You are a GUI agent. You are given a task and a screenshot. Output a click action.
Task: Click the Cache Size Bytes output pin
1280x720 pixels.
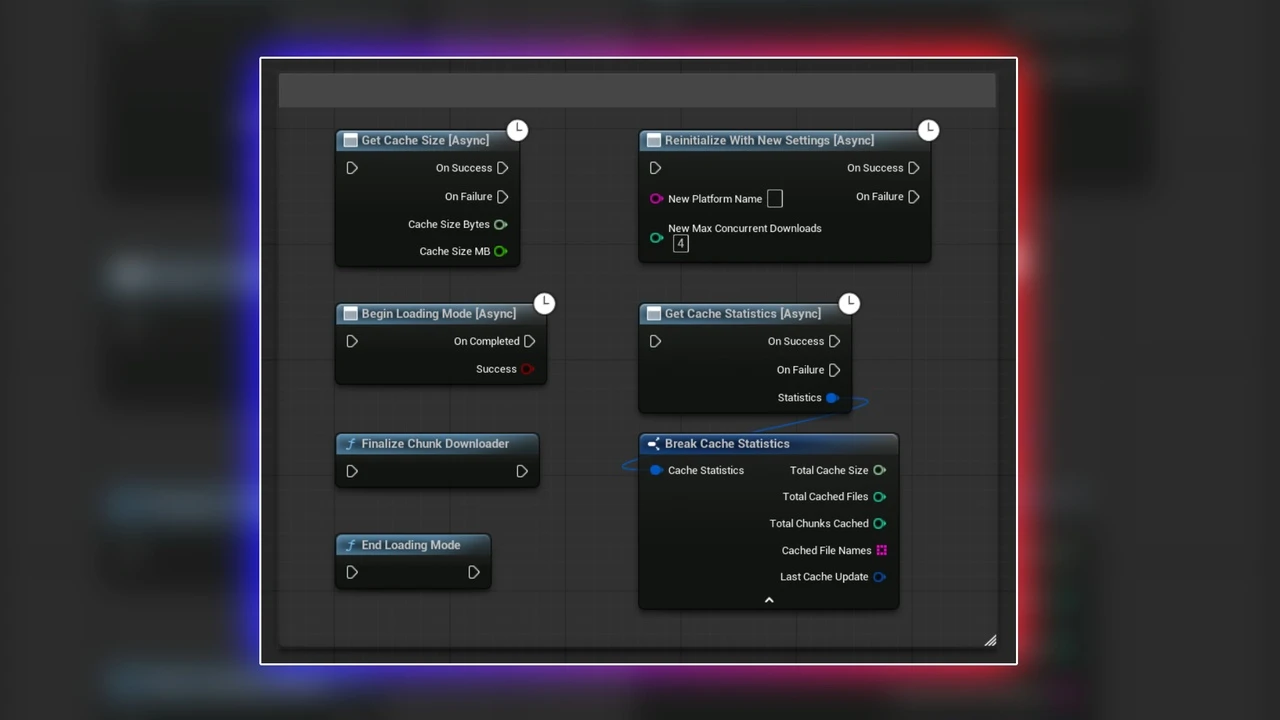(501, 225)
